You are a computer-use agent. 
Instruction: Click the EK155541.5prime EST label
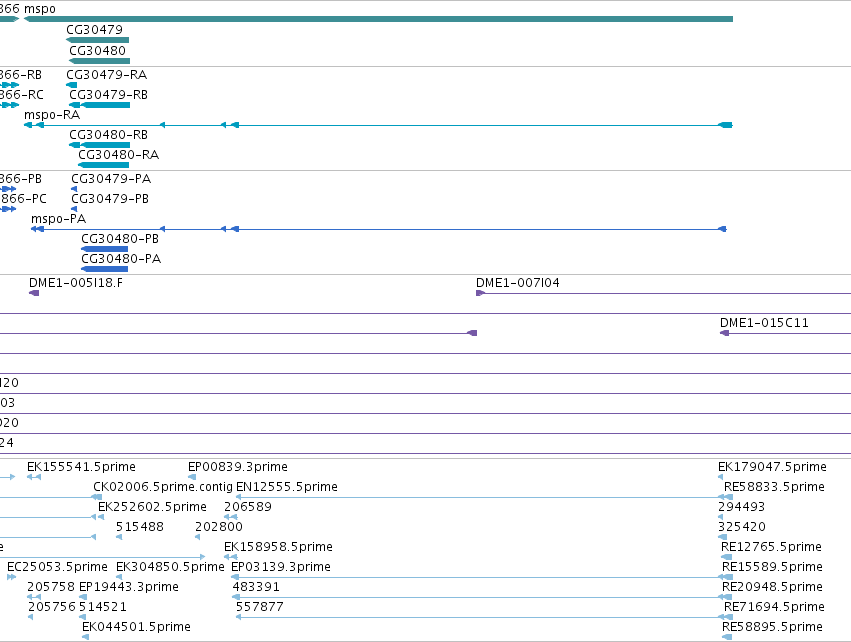point(81,467)
